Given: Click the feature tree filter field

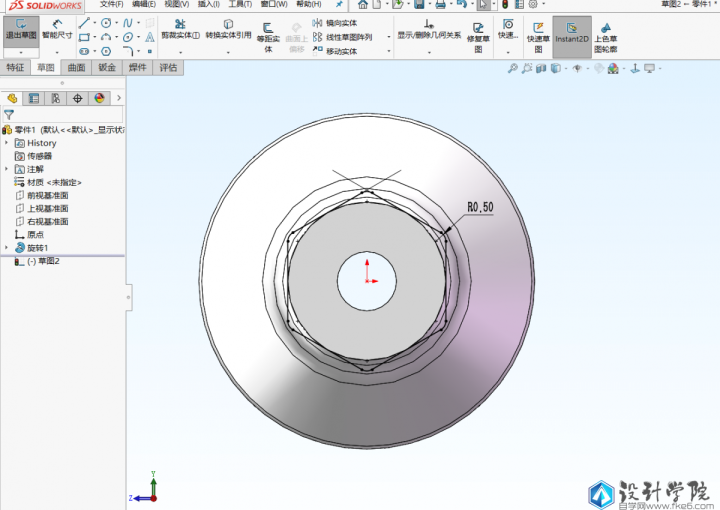Looking at the screenshot, I should 60,115.
